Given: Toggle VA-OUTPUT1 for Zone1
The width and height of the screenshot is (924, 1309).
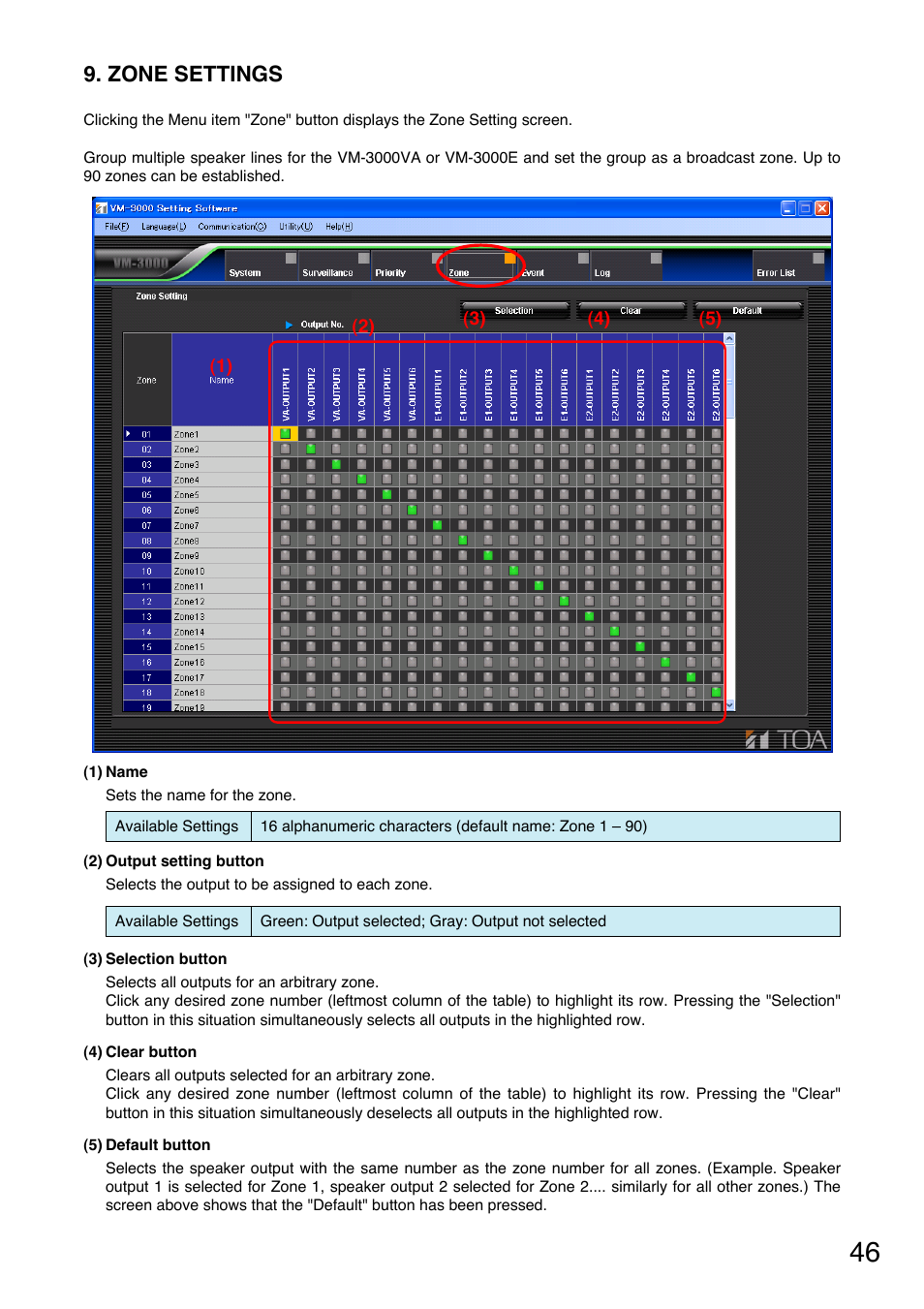Looking at the screenshot, I should click(x=286, y=434).
